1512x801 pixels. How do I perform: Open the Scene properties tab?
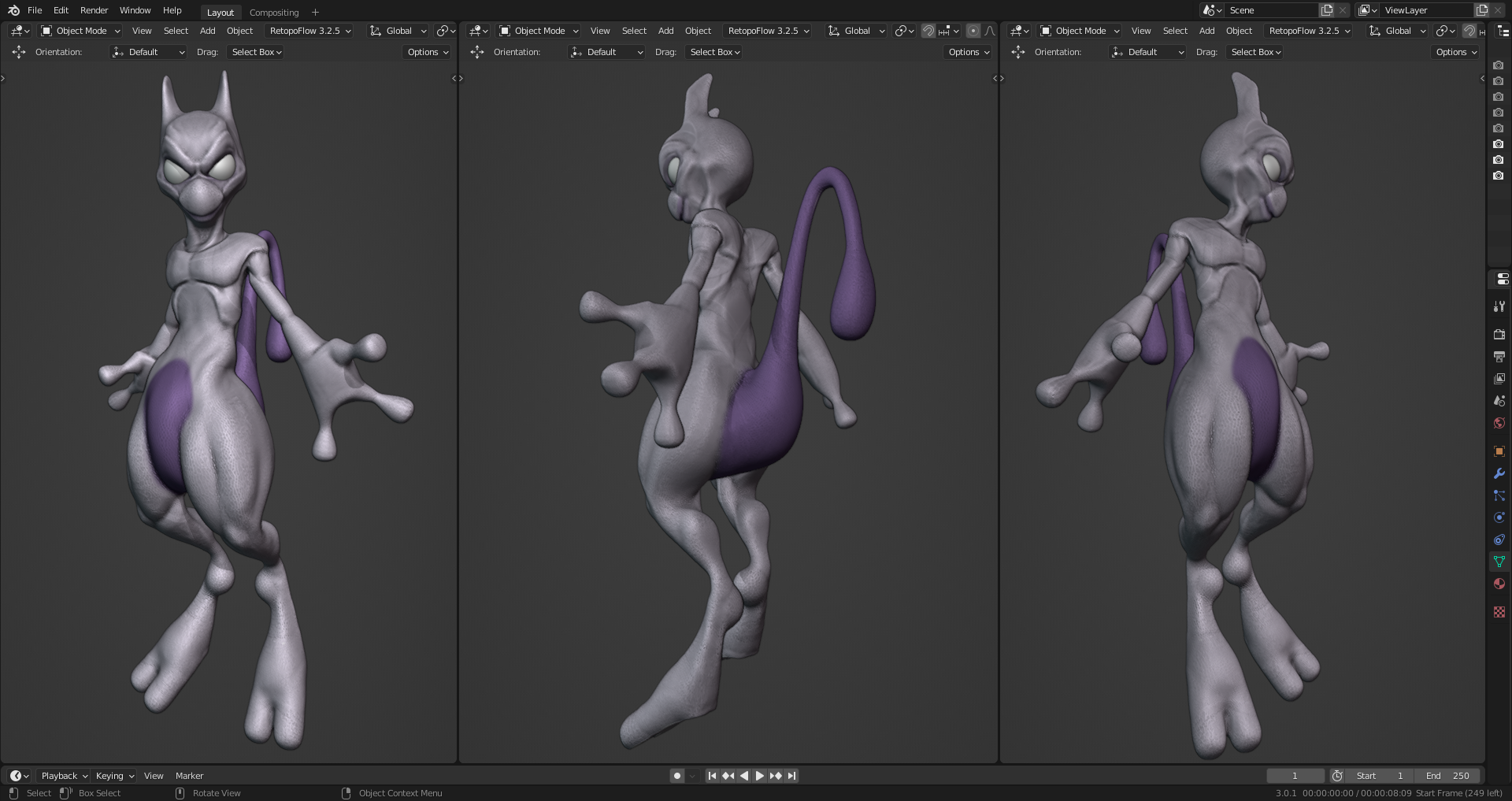point(1499,401)
